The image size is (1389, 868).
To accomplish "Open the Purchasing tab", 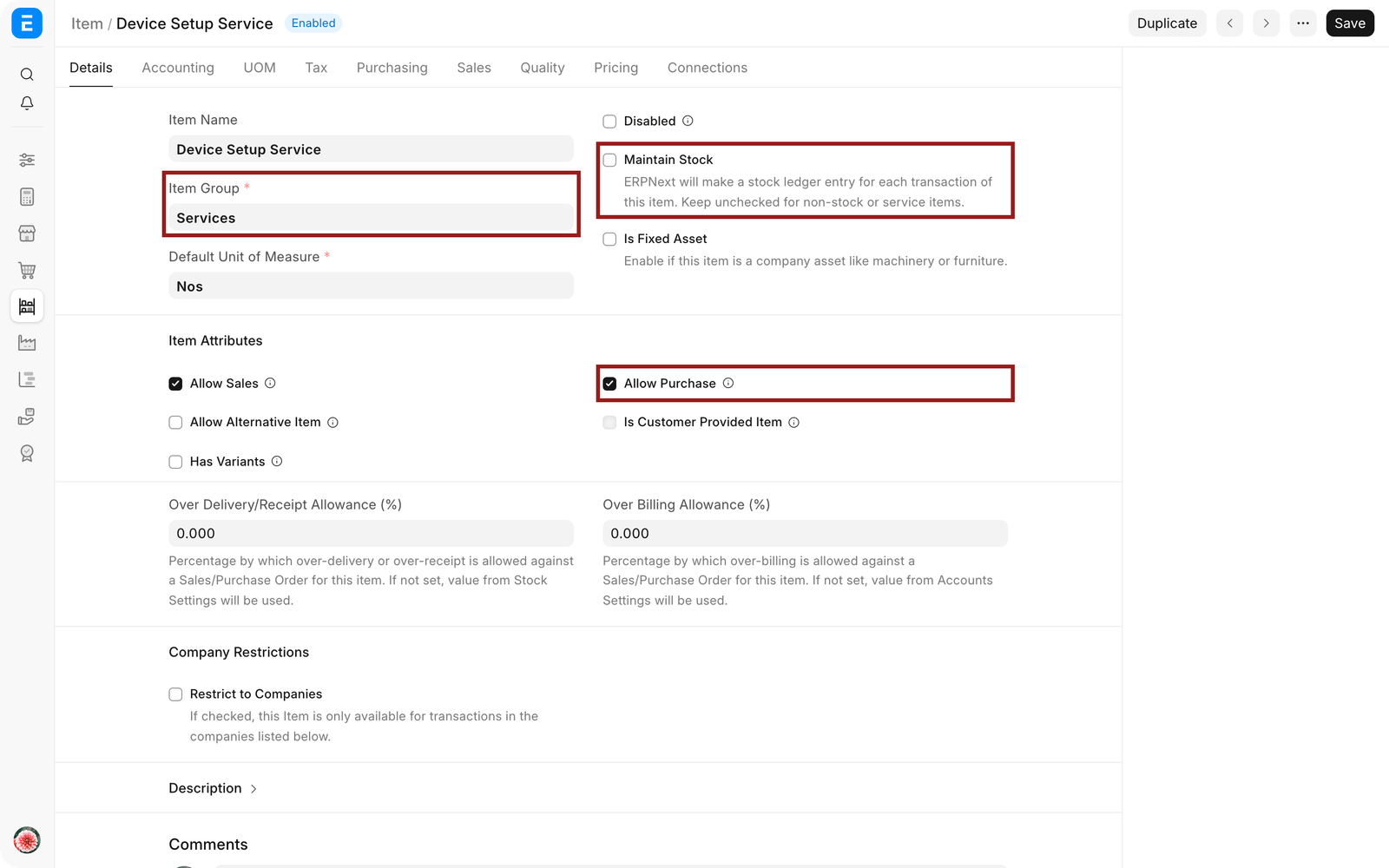I will (392, 68).
